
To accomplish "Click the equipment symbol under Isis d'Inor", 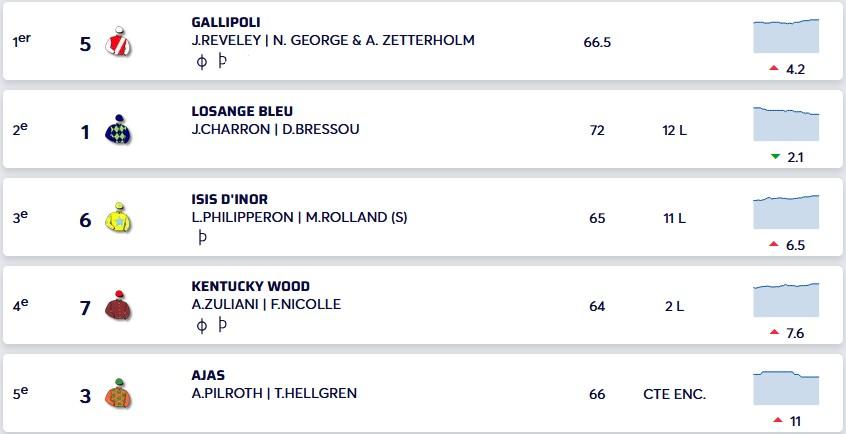I will coord(202,238).
